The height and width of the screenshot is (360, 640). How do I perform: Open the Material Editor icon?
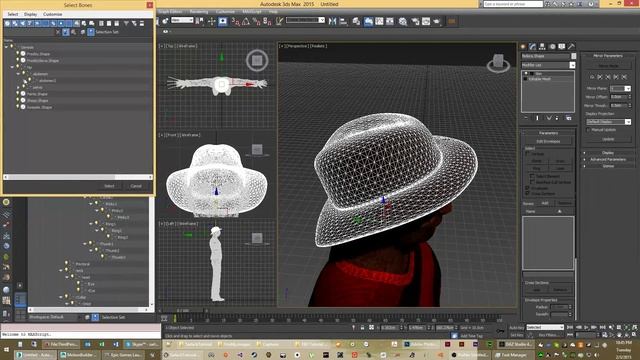(x=403, y=21)
